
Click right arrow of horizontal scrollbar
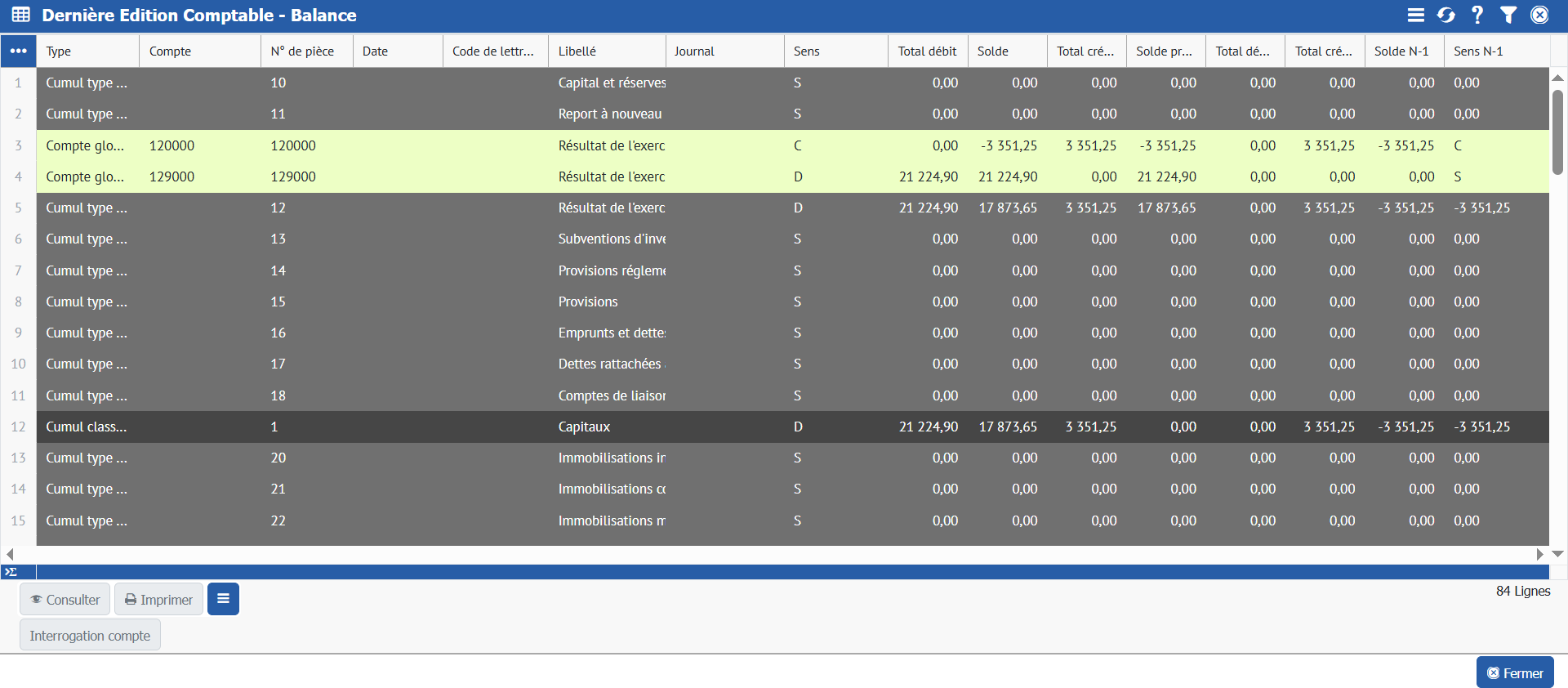[1539, 554]
